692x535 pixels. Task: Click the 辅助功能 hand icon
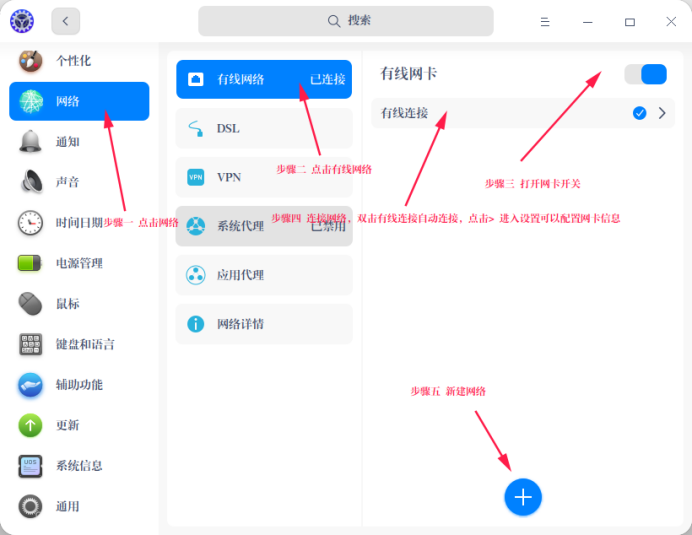[30, 385]
